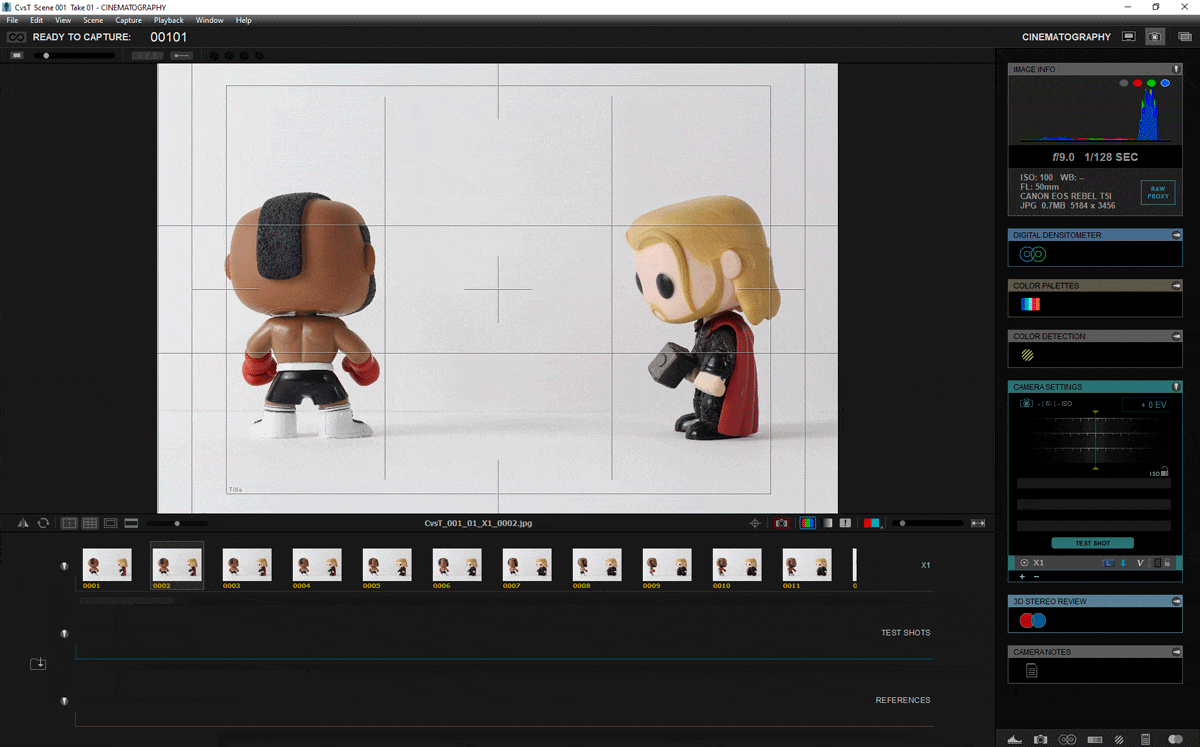1200x747 pixels.
Task: Click the striped circle icon in the bottom strip
Action: [1120, 739]
